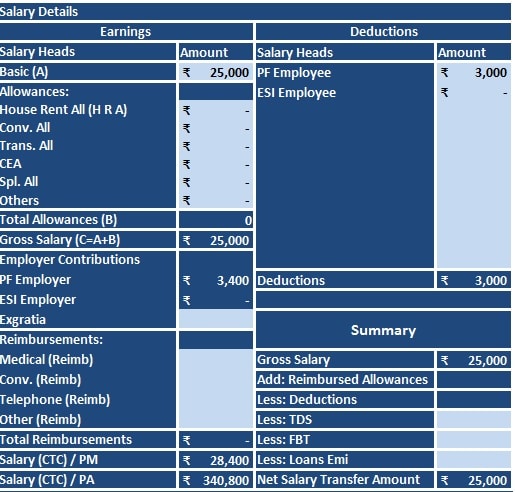Click the Earnings section header
The width and height of the screenshot is (515, 492).
(126, 32)
